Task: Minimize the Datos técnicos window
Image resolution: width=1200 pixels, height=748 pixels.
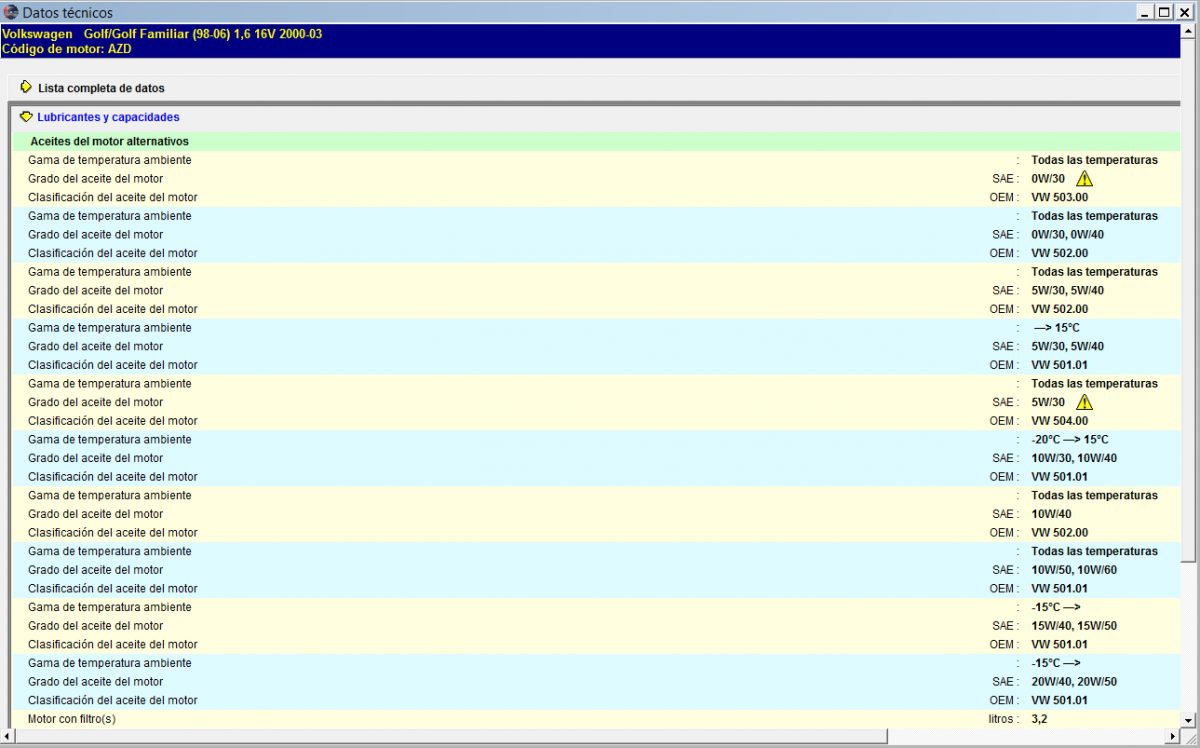Action: 1144,12
